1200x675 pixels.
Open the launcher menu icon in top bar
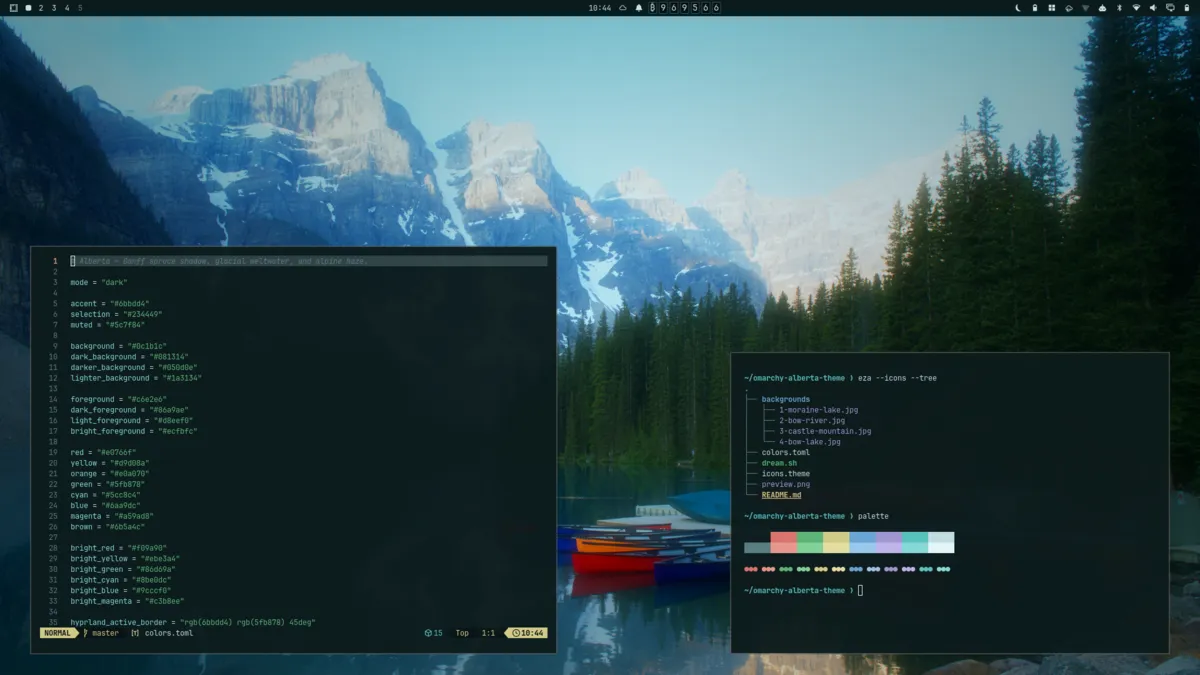(13, 8)
